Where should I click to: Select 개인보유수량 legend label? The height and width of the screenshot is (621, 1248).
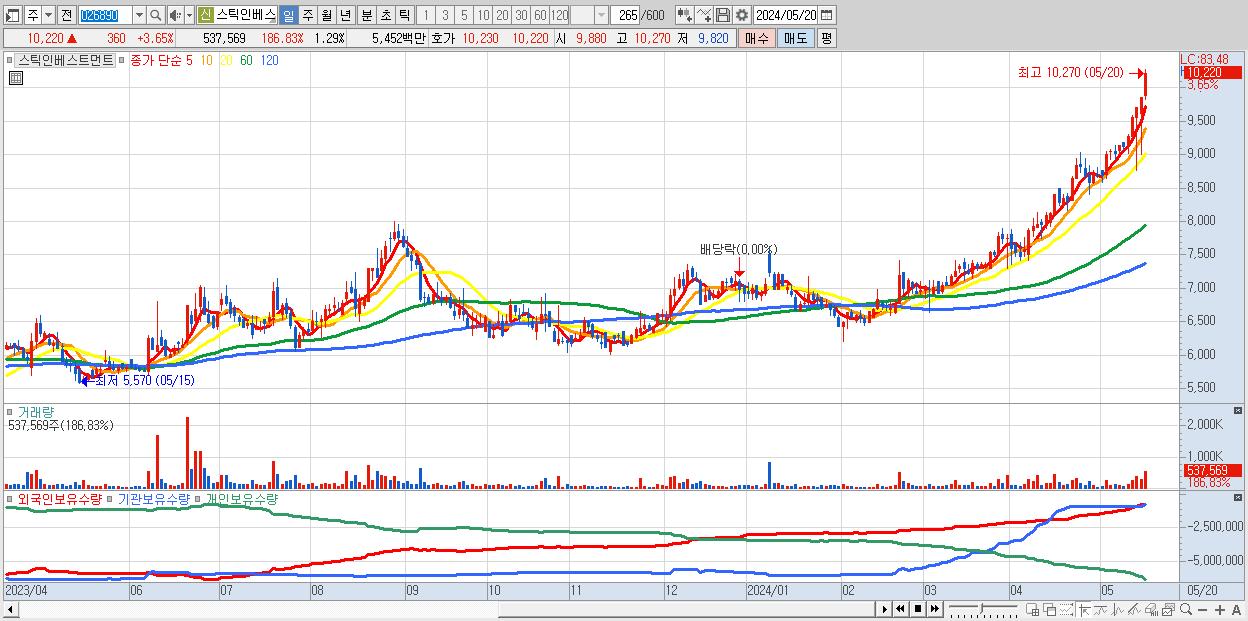(x=241, y=498)
